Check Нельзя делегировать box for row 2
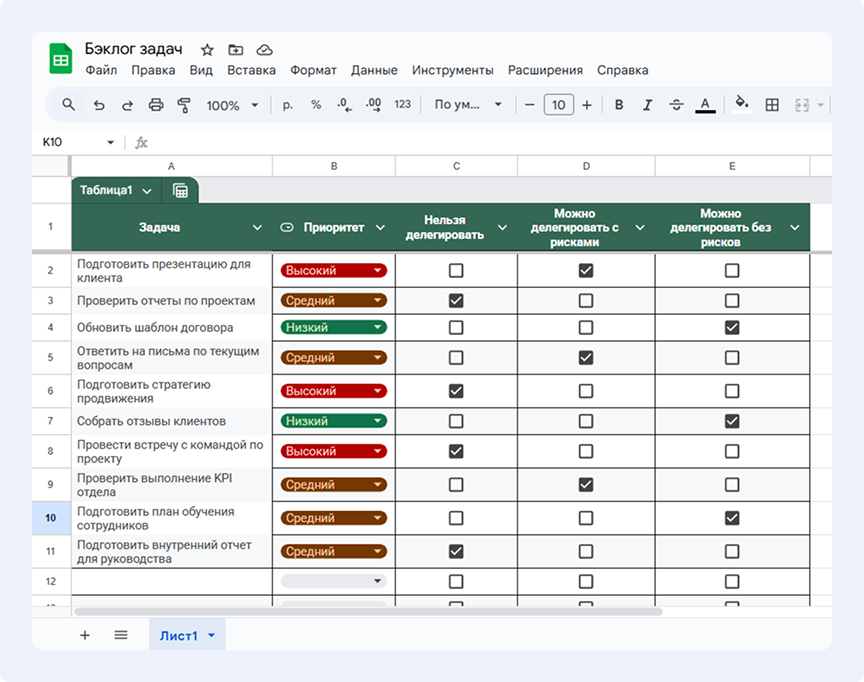The height and width of the screenshot is (682, 864). [456, 270]
